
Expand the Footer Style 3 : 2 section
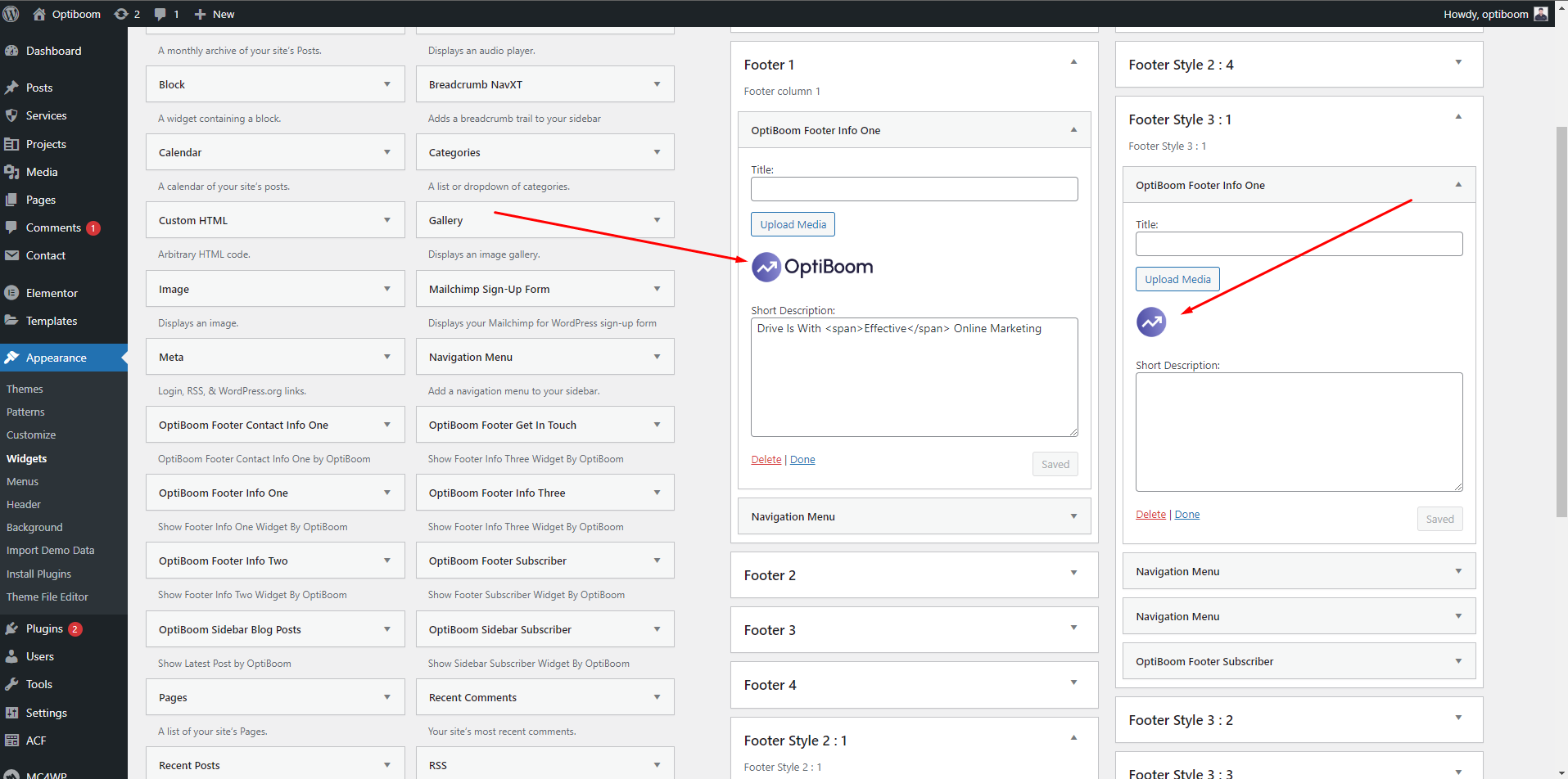(x=1458, y=718)
